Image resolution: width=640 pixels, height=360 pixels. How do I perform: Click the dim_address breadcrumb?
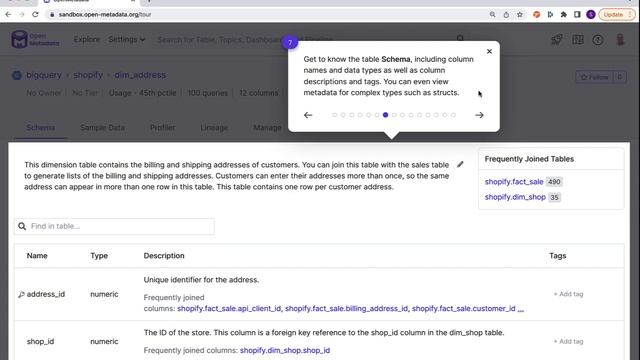tap(140, 75)
